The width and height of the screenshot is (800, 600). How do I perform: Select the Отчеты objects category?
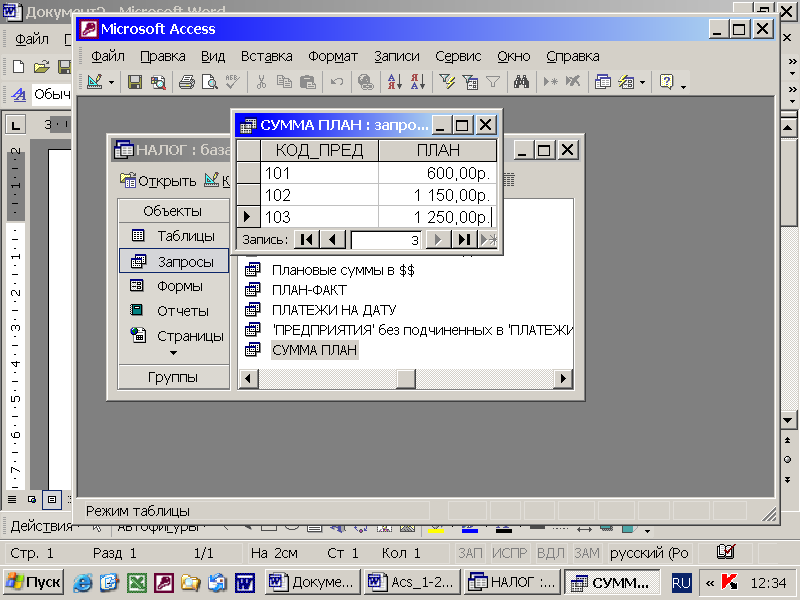(x=174, y=311)
